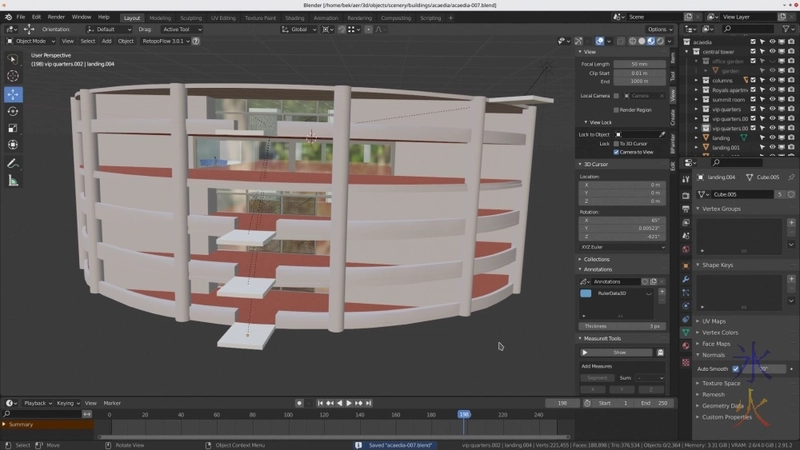800x450 pixels.
Task: Select the Scale tool
Action: (x=13, y=128)
